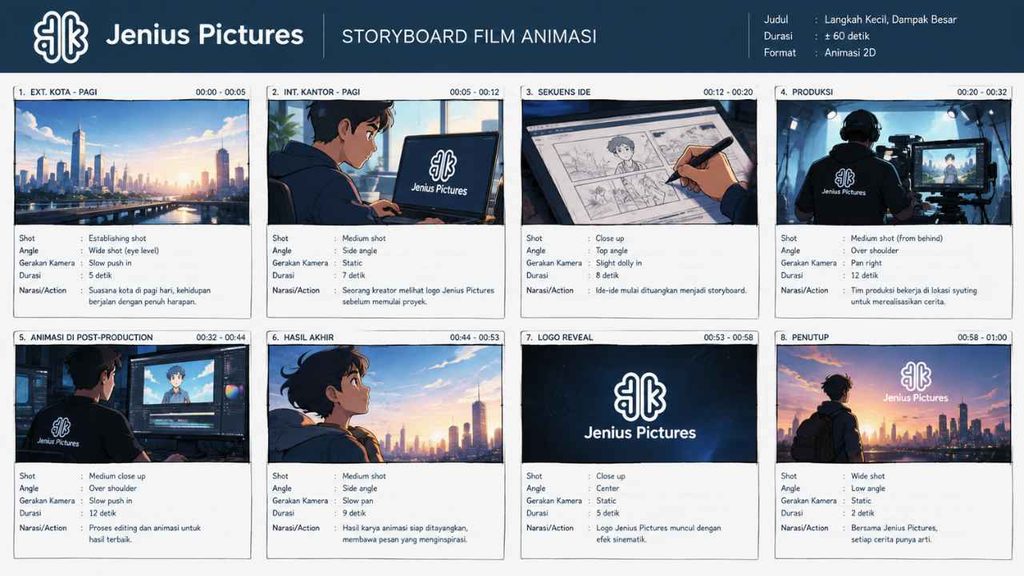Click narration "Ide-ide mulai dituangkan menjadi storyboard."
The height and width of the screenshot is (576, 1024).
click(671, 290)
